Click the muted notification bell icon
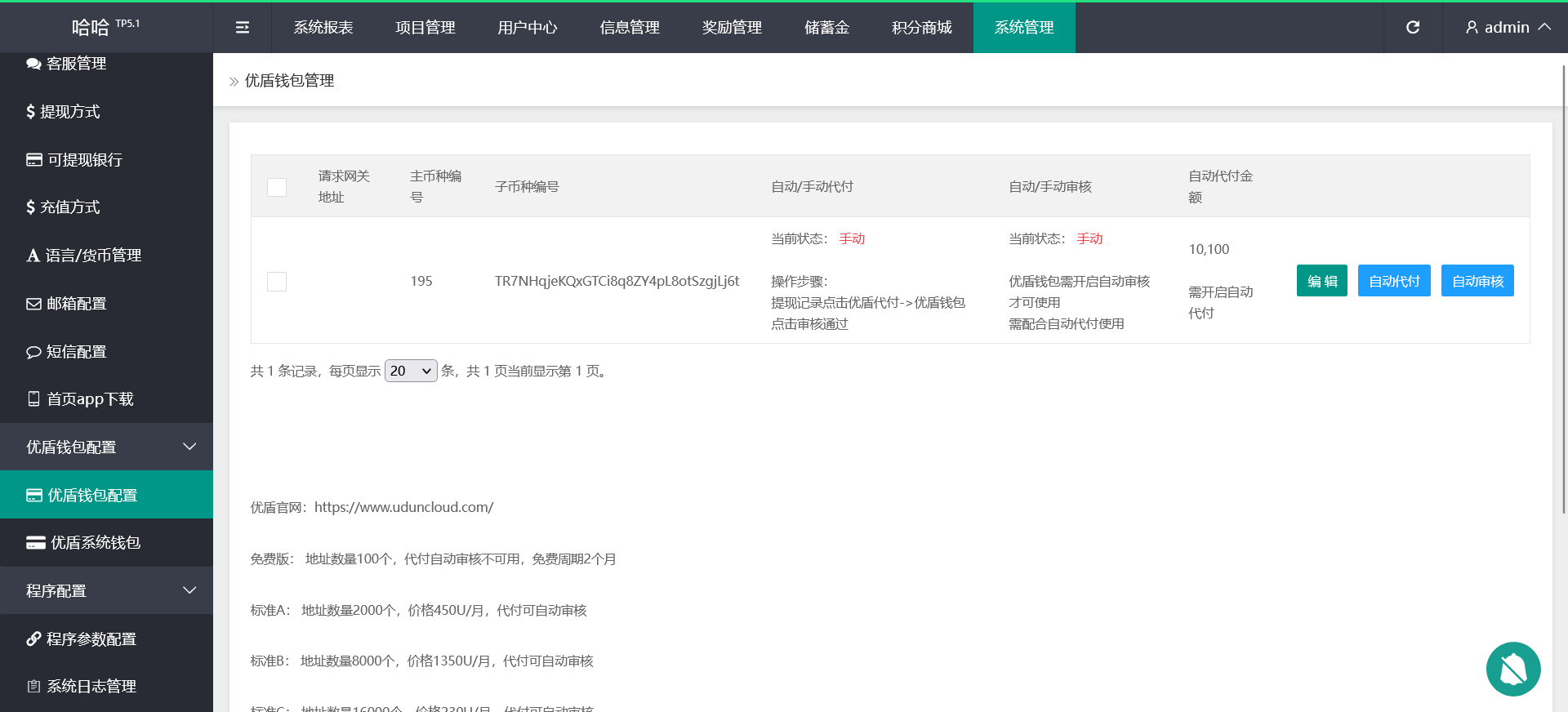The image size is (1568, 712). click(1512, 669)
